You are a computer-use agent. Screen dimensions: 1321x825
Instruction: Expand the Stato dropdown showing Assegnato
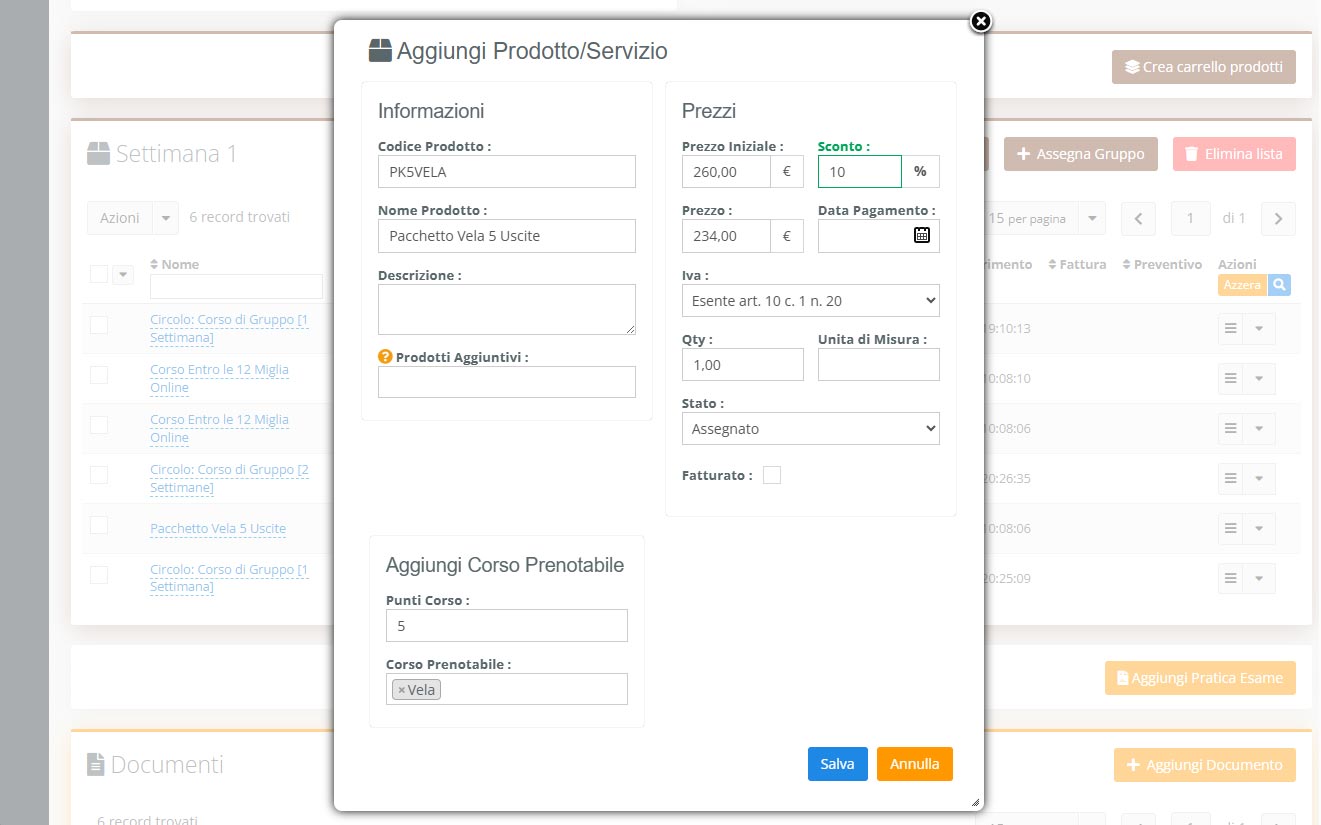(810, 429)
